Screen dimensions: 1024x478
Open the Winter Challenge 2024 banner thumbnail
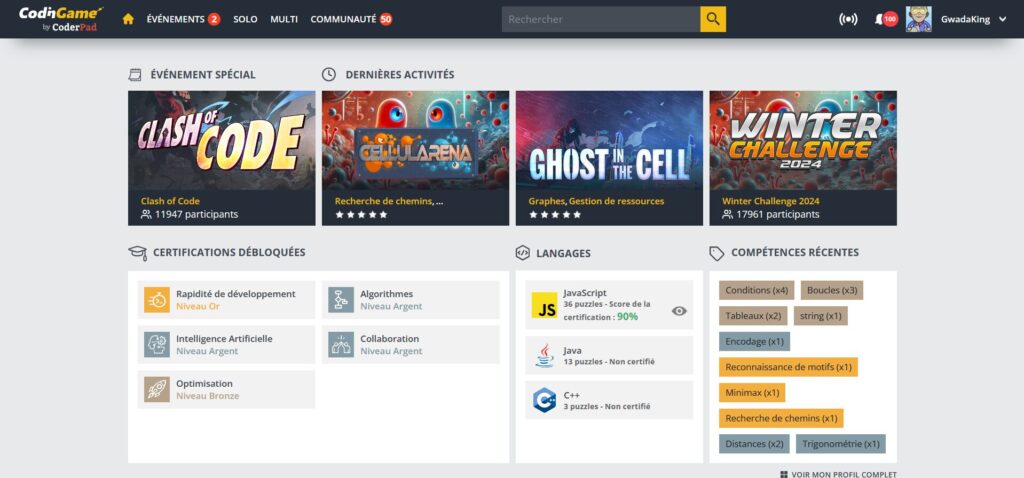(803, 140)
